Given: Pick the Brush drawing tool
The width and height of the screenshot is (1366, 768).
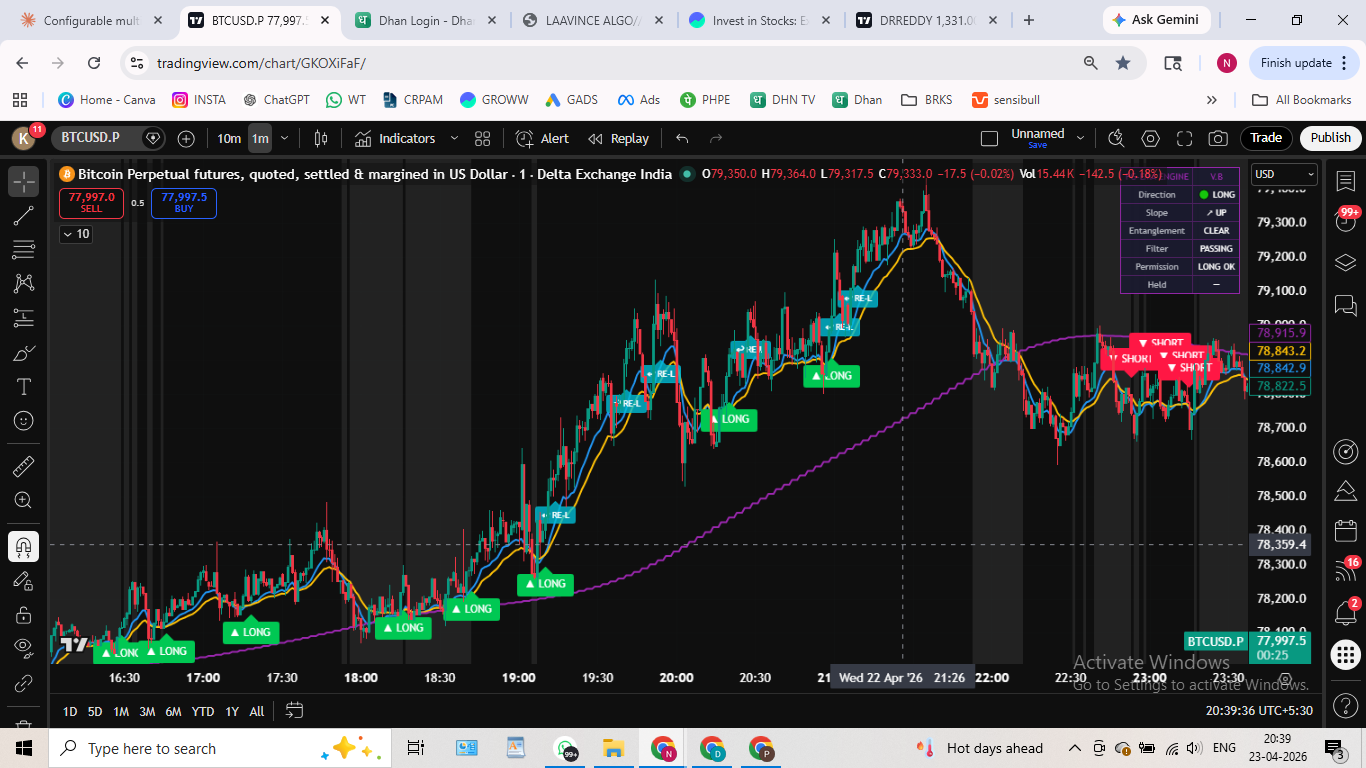Looking at the screenshot, I should point(24,353).
